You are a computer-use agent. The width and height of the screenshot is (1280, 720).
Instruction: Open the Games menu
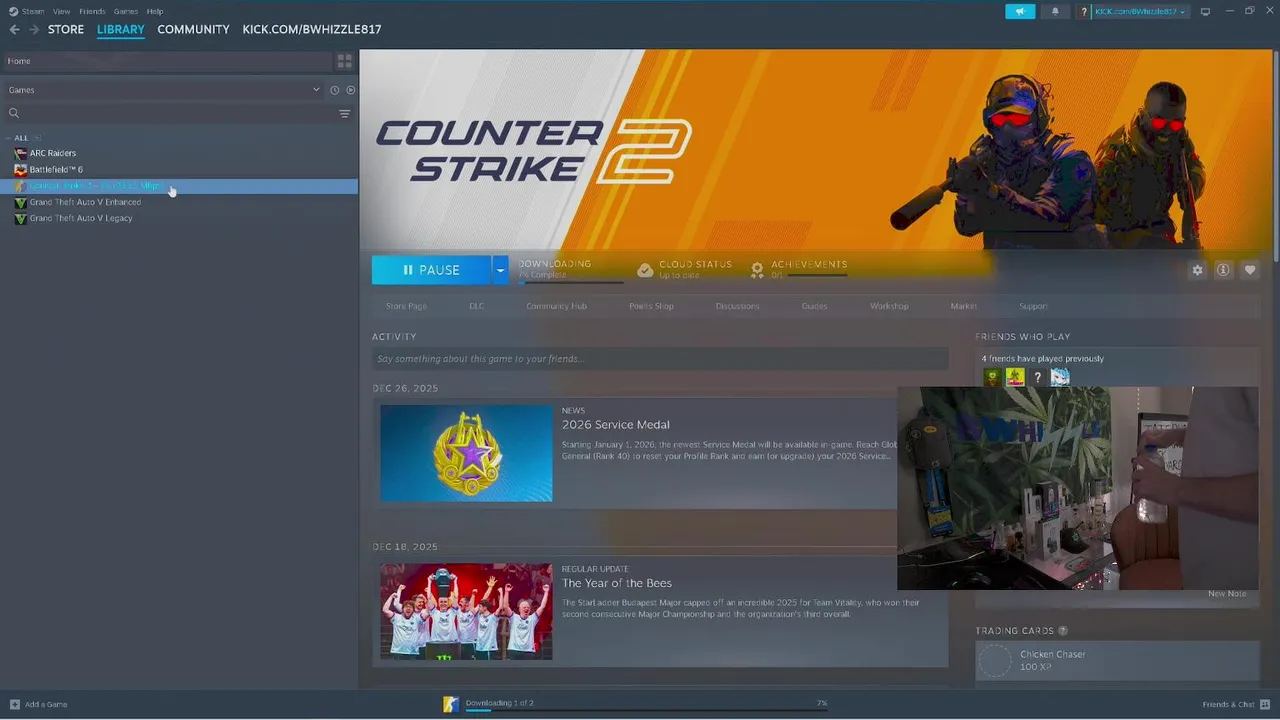coord(126,11)
